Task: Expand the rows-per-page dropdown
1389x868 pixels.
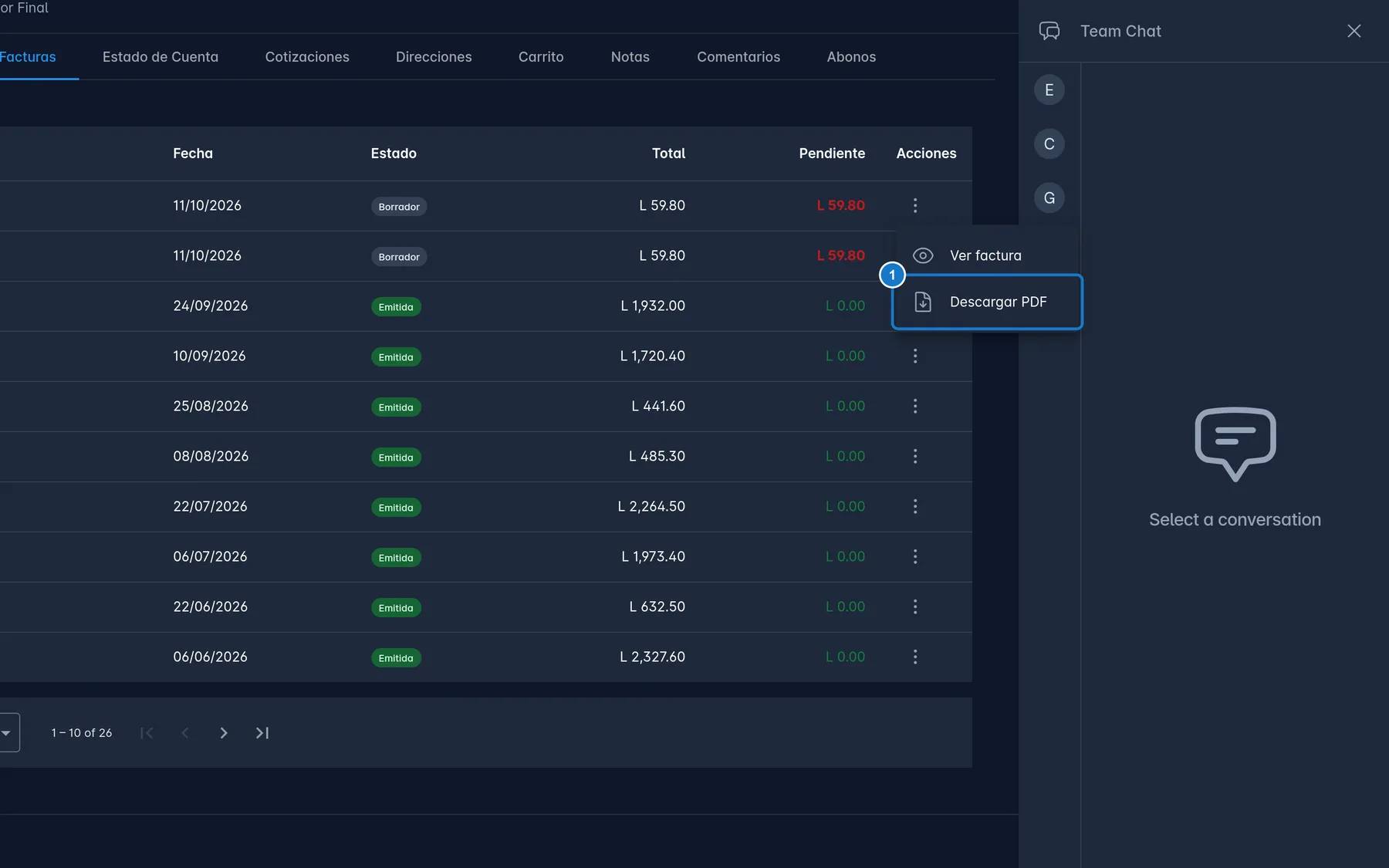Action: coord(6,733)
